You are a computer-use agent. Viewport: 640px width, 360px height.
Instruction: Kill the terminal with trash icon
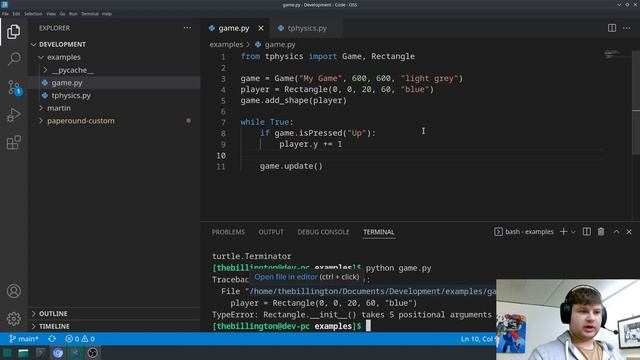pos(601,231)
